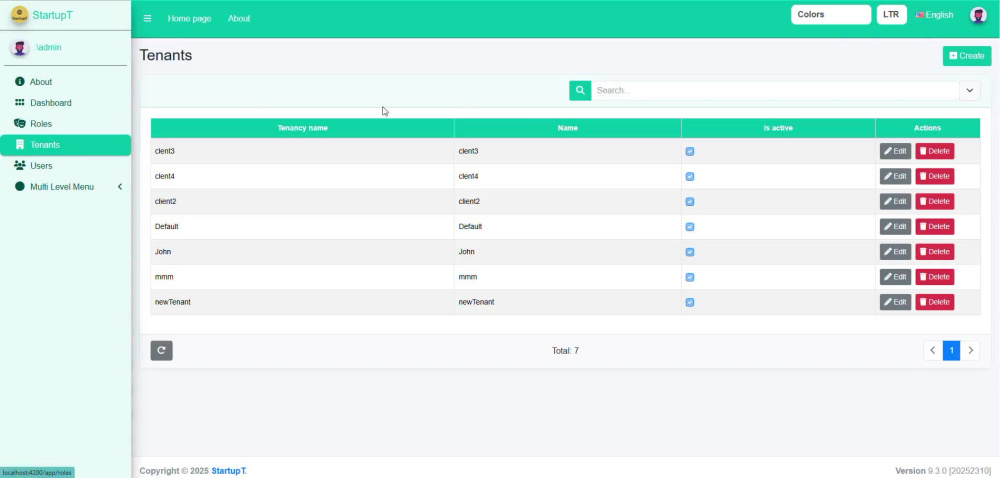Click the Create tenant button
This screenshot has width=1000, height=478.
click(967, 56)
